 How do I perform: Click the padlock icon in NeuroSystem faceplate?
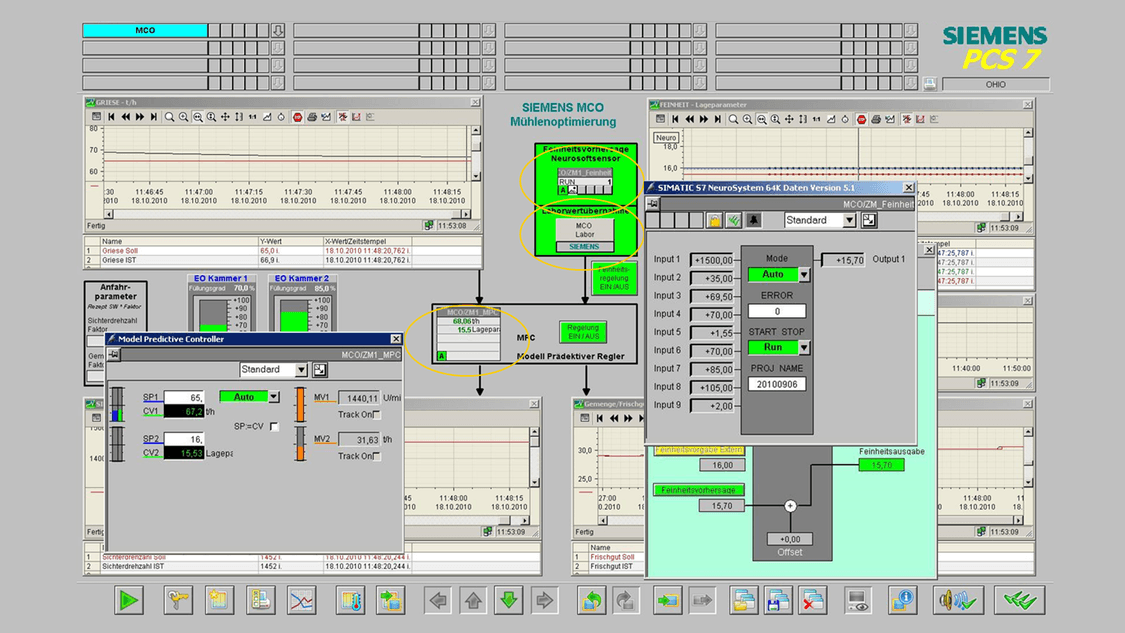pos(714,220)
